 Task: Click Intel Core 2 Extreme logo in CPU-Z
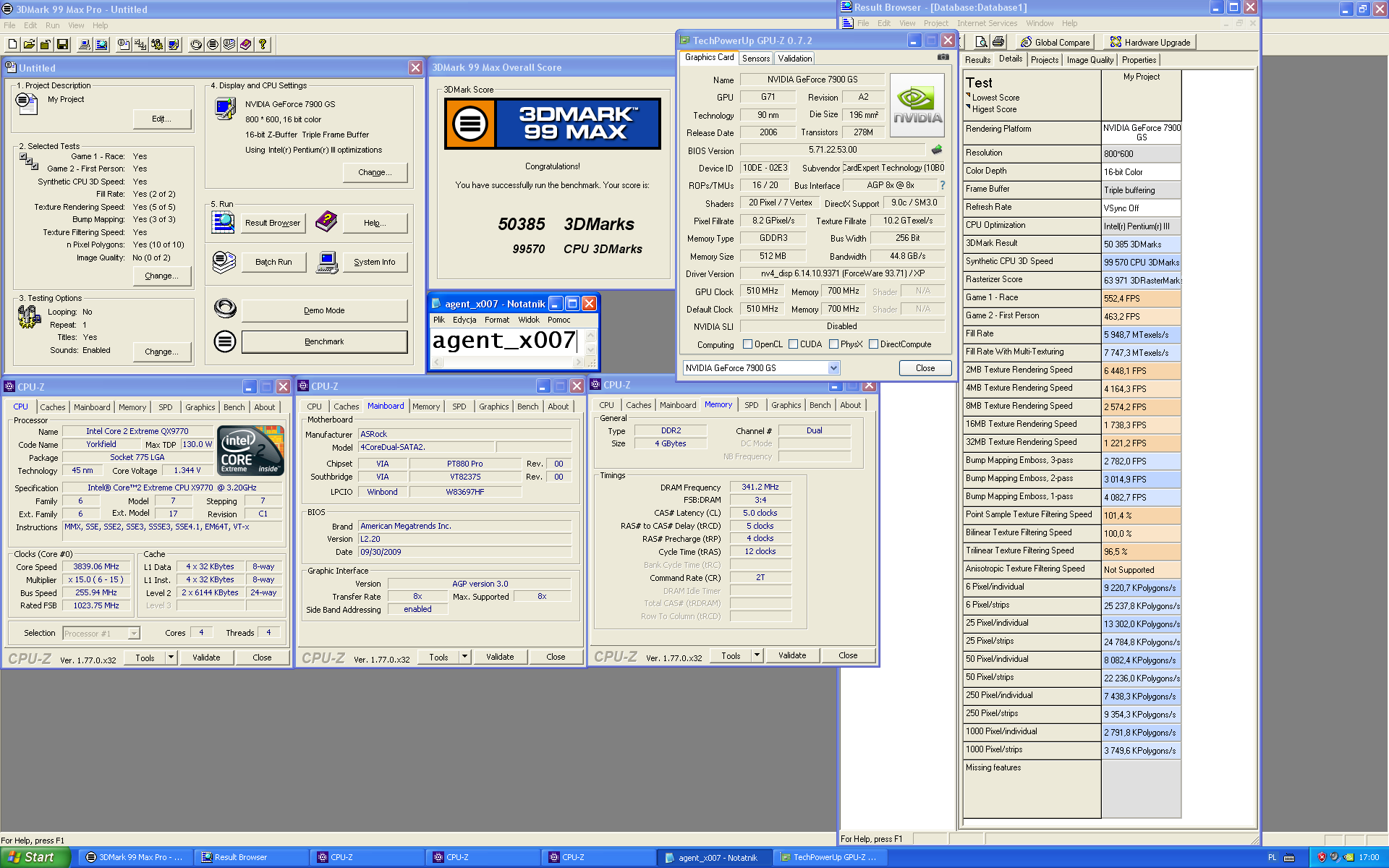point(250,451)
